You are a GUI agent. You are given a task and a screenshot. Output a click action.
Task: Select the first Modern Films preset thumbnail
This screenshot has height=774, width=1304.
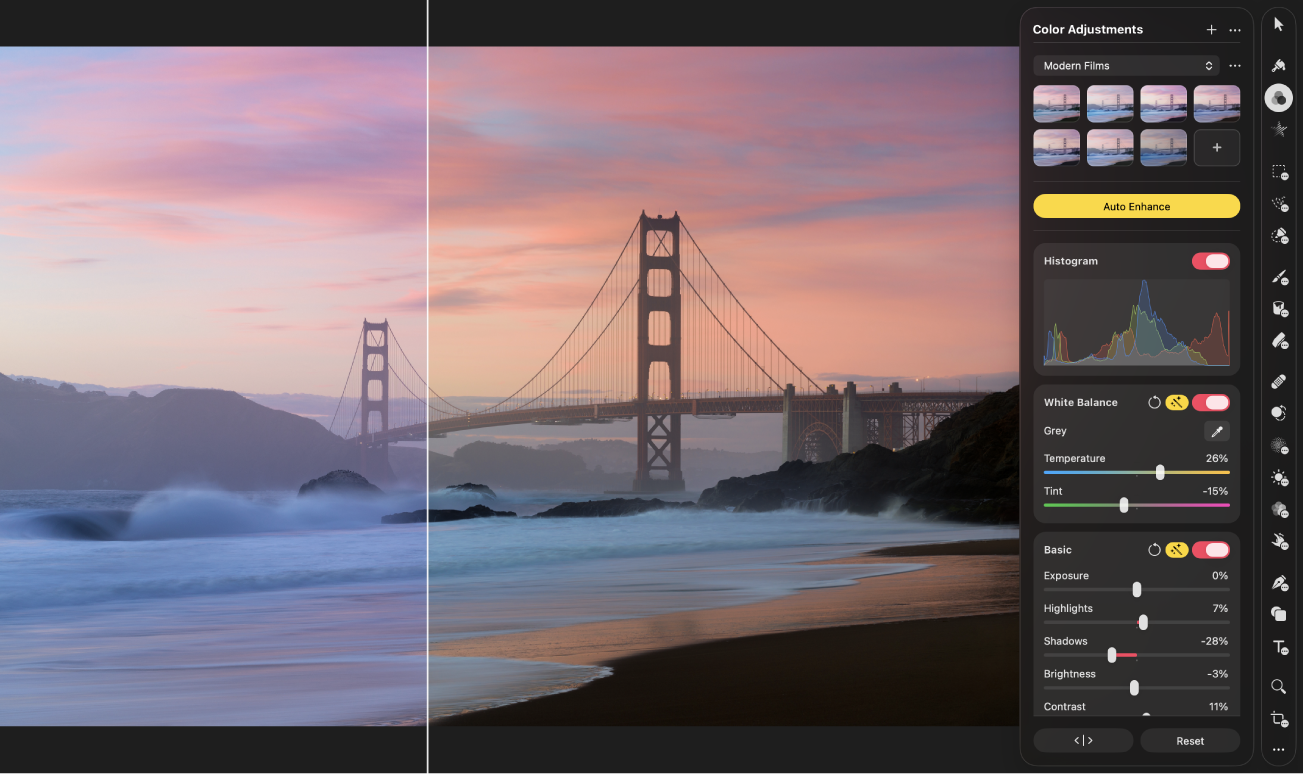[1056, 103]
